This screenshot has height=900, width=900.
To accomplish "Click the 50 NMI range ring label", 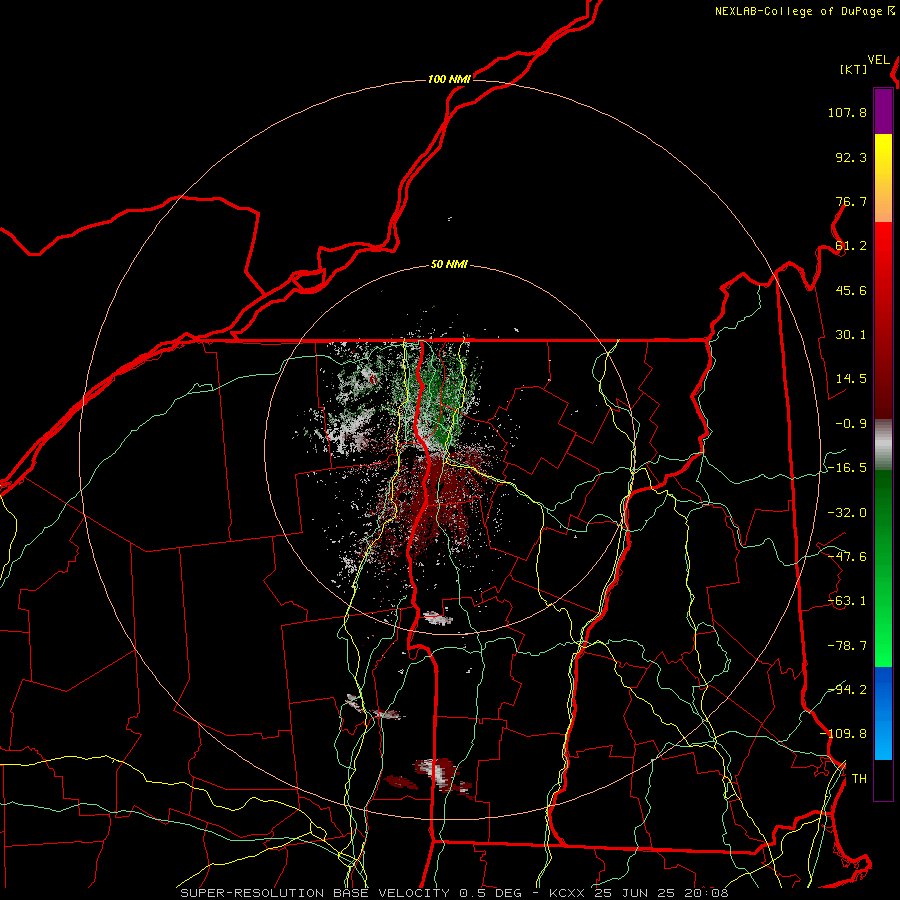I will click(x=449, y=265).
